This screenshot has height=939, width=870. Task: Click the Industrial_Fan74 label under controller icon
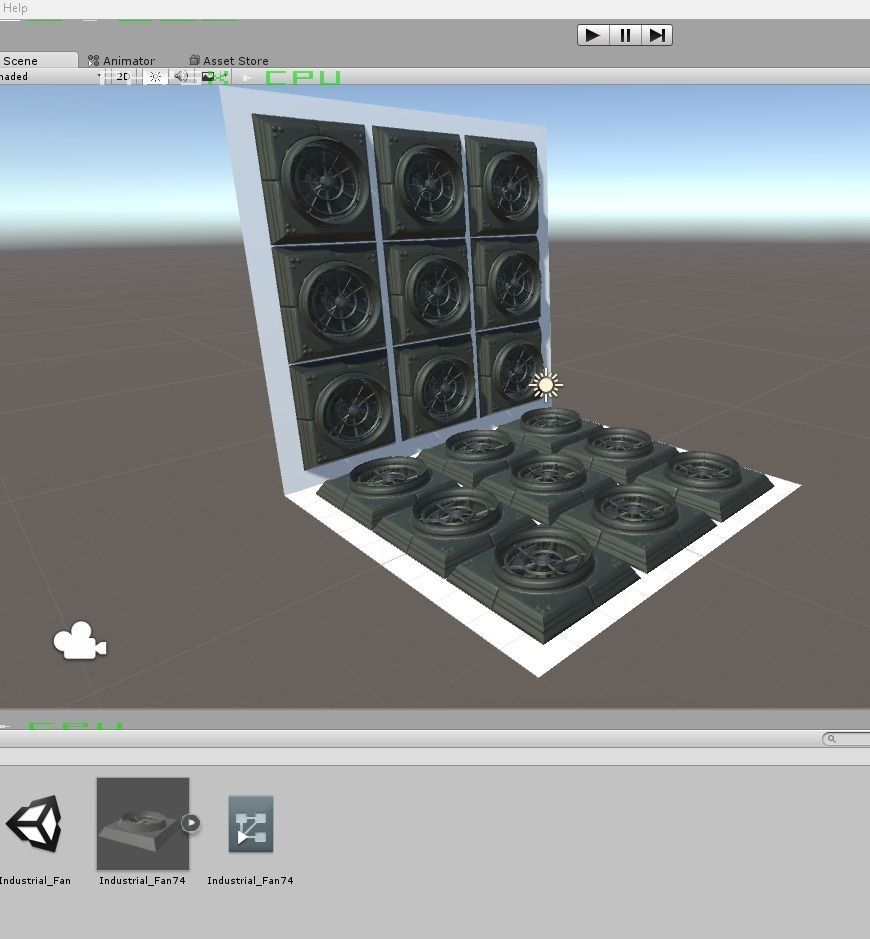(x=250, y=880)
